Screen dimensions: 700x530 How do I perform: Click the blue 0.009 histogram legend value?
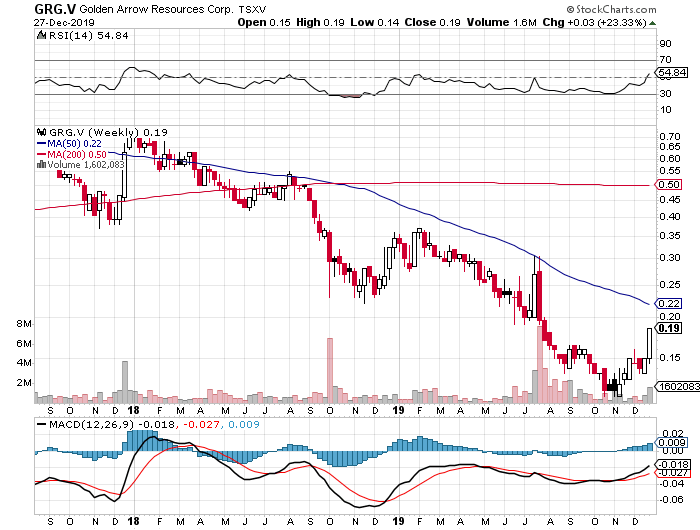[244, 424]
